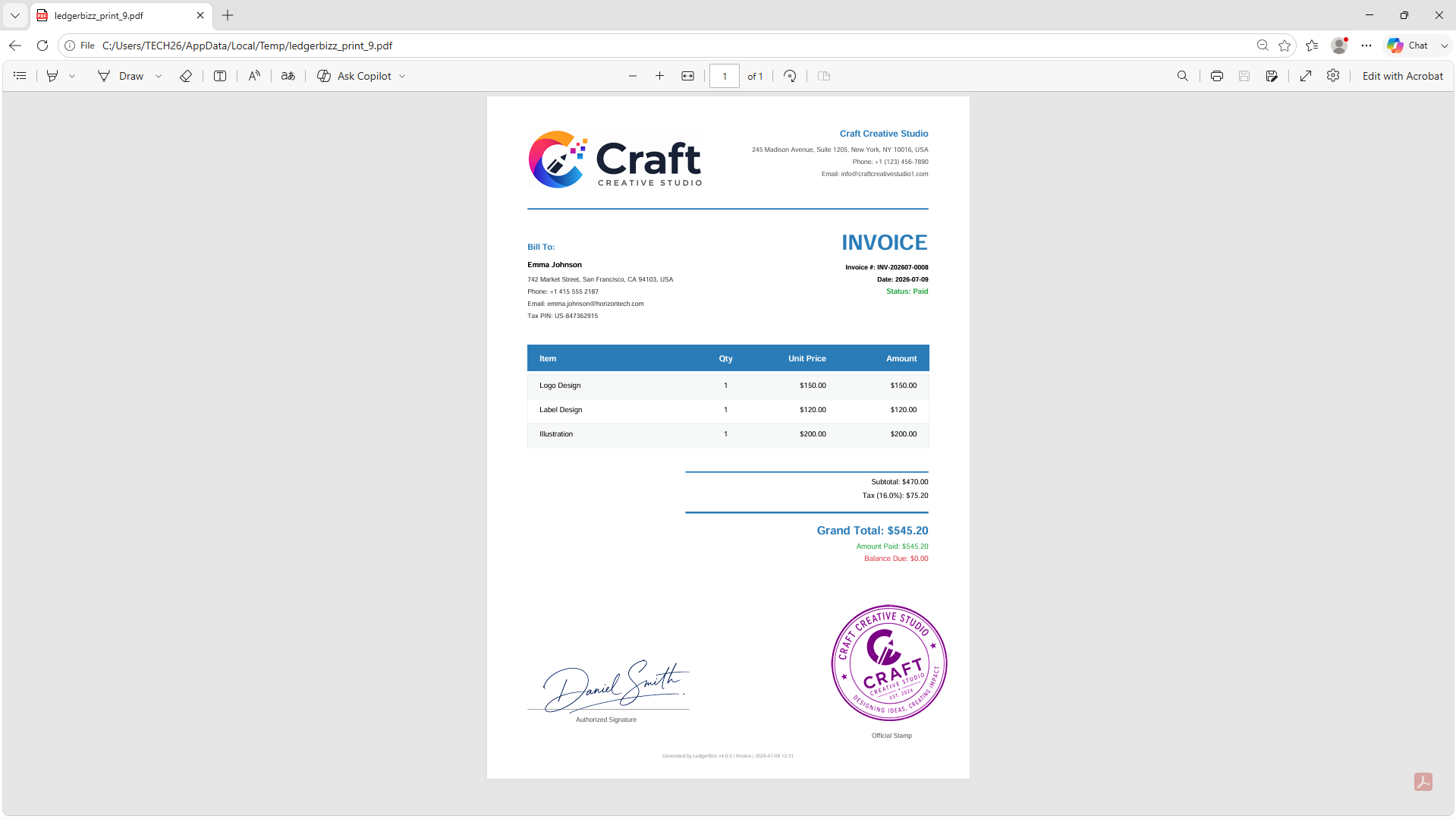1456x819 pixels.
Task: Open Copilot Chat sidebar
Action: (x=1408, y=46)
